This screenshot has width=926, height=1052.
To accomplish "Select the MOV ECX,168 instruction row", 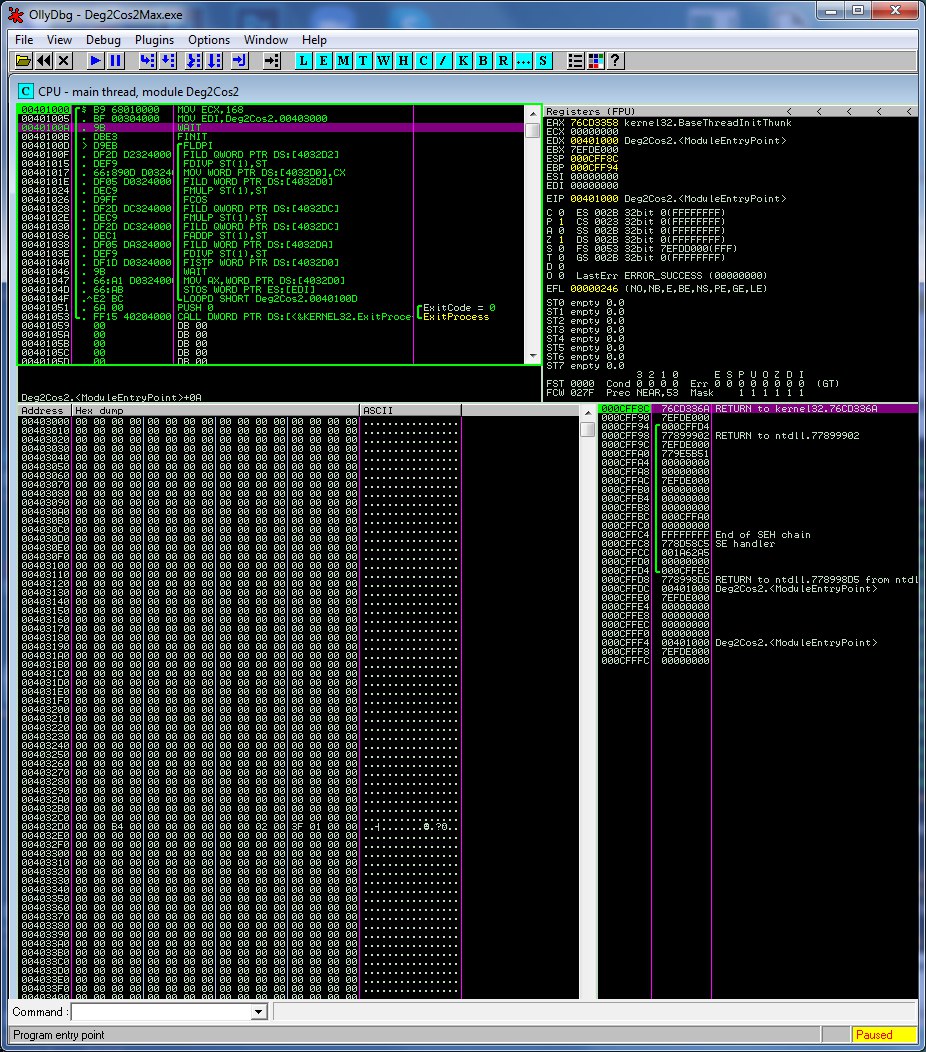I will pos(271,109).
